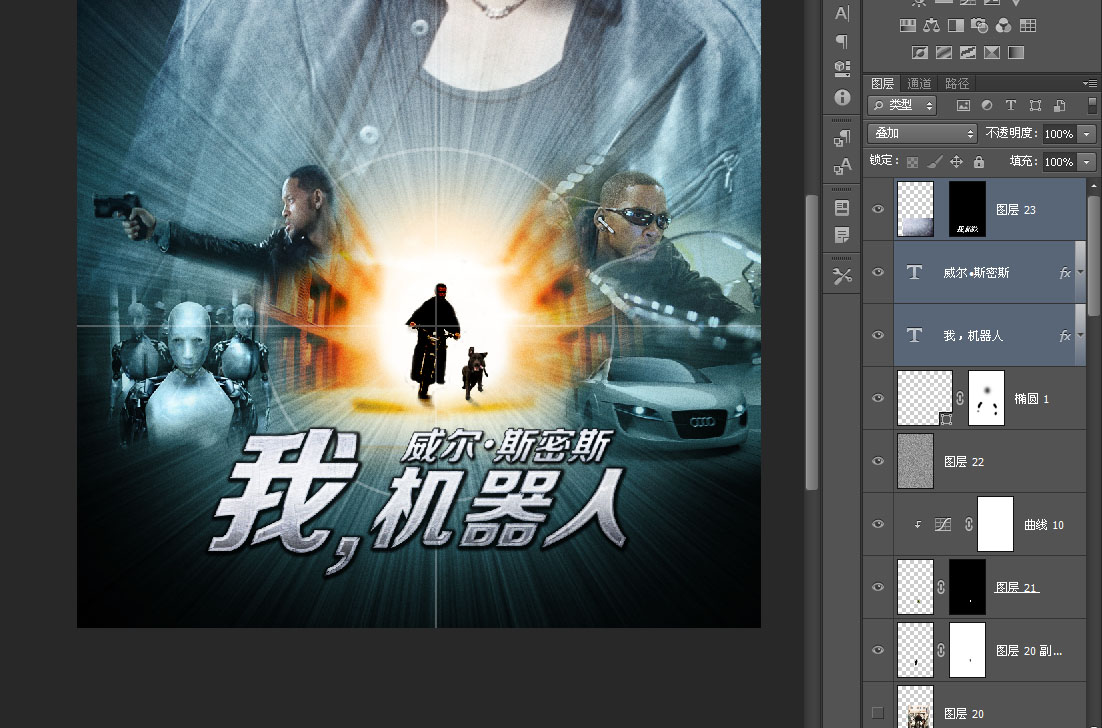Click the canvas vertical scrollbar
The image size is (1102, 728).
click(x=812, y=342)
